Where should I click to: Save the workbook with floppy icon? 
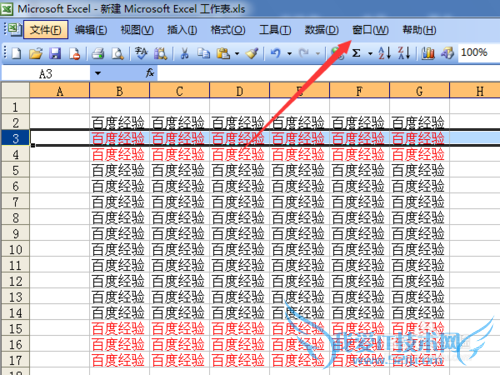[x=55, y=53]
